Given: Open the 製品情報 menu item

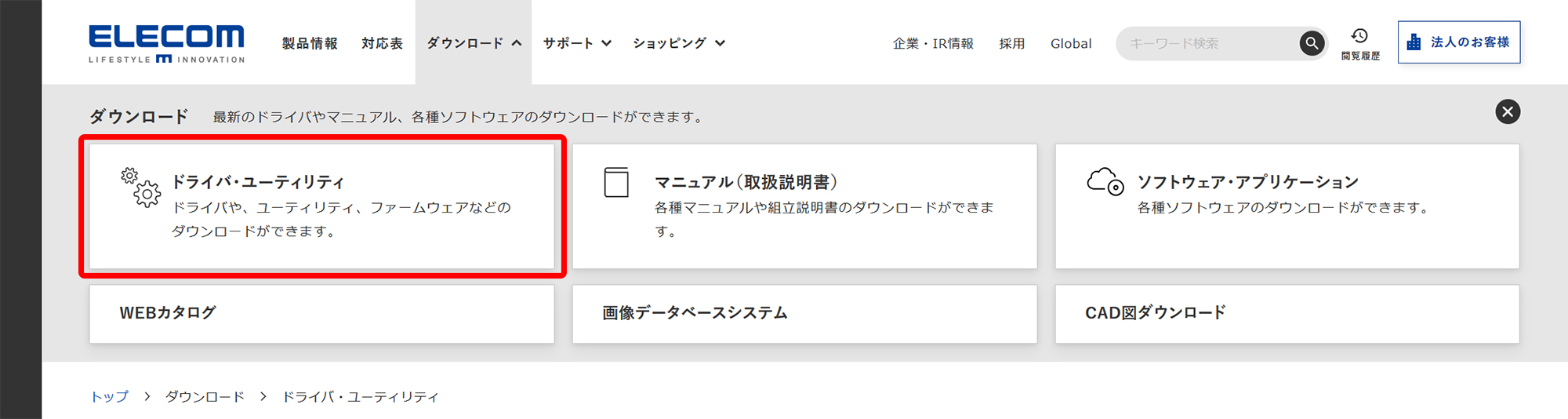Looking at the screenshot, I should coord(310,43).
